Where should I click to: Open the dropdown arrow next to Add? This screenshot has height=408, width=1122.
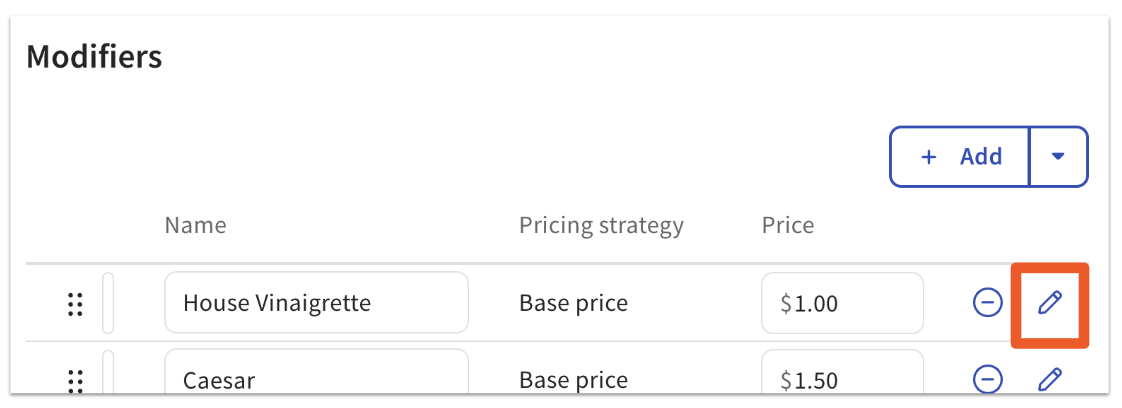point(1058,156)
